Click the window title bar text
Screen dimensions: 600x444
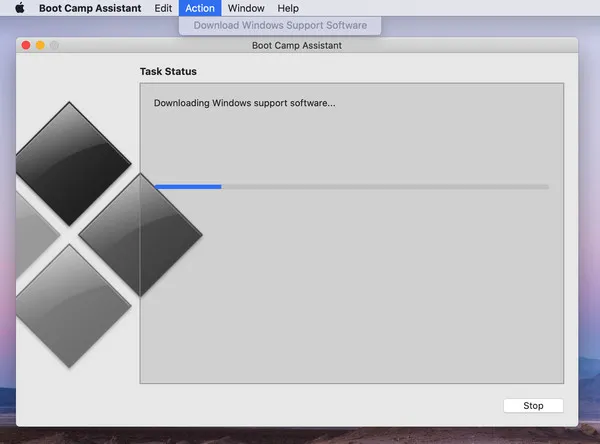[297, 45]
